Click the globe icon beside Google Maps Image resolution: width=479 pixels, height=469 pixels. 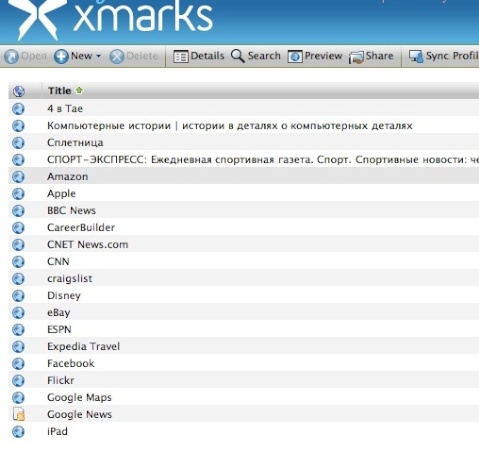18,398
